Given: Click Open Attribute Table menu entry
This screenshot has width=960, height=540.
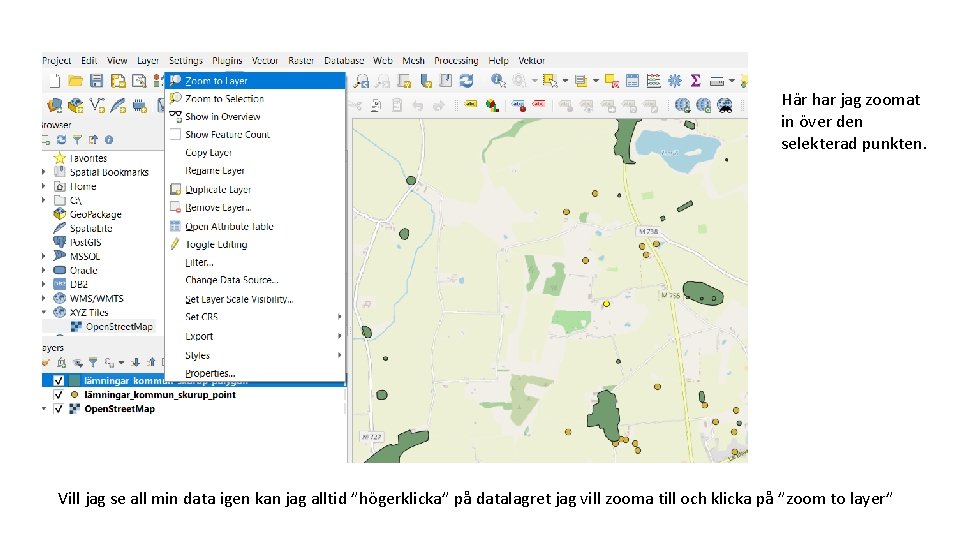Looking at the screenshot, I should [x=229, y=227].
